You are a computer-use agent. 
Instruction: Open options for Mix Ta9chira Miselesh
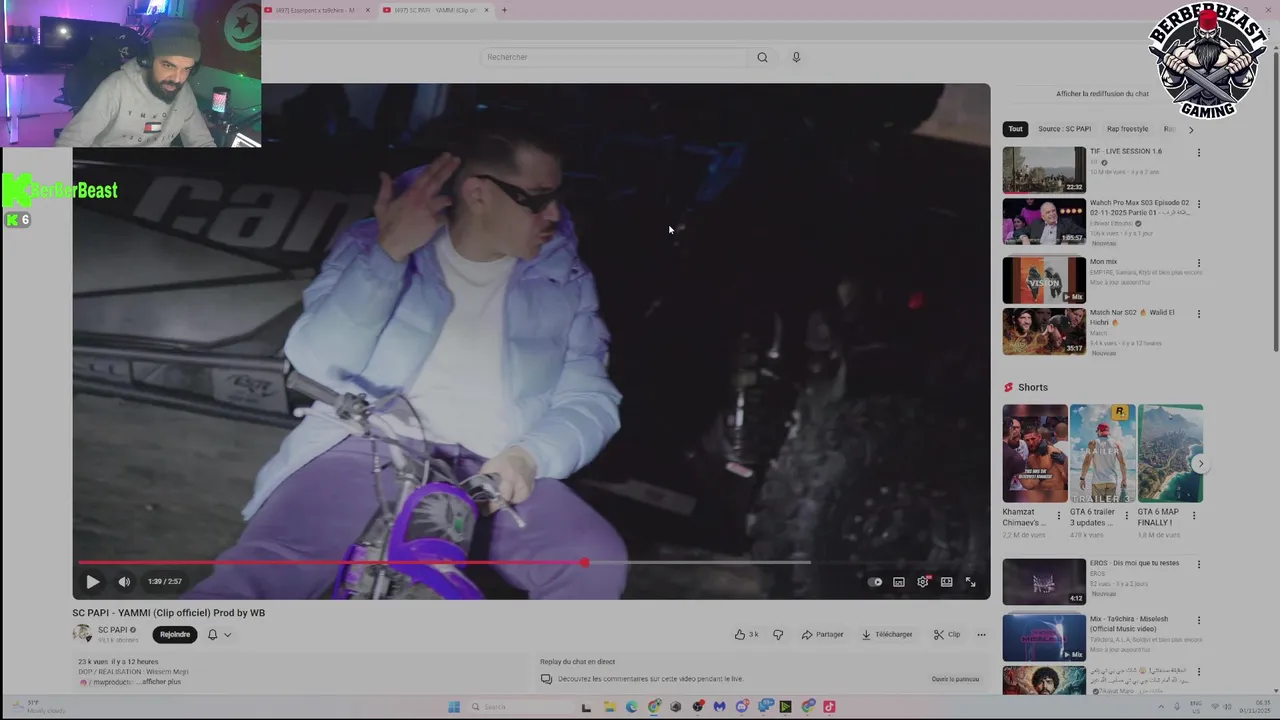[x=1198, y=620]
